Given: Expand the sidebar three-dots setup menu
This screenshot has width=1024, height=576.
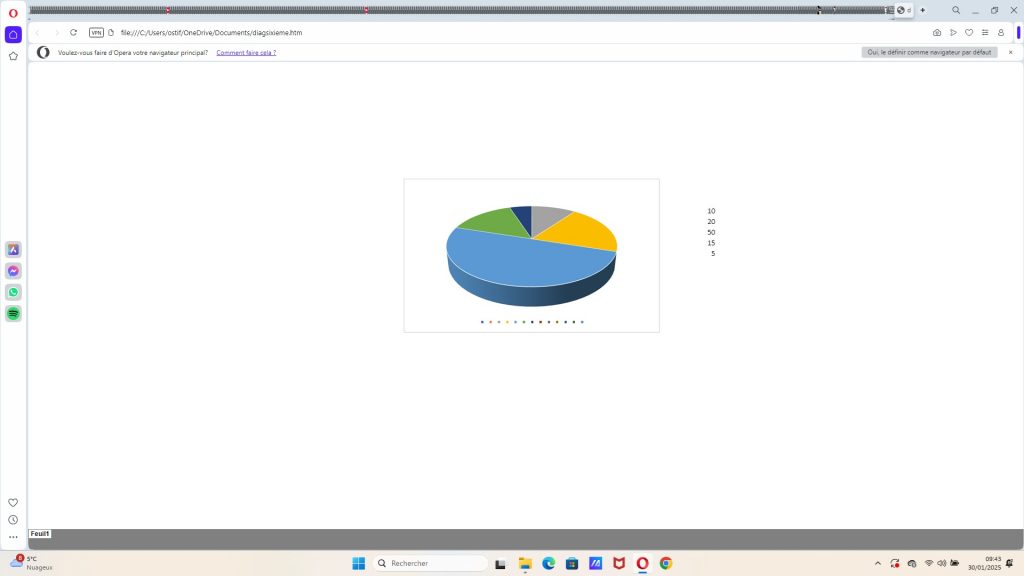Looking at the screenshot, I should pyautogui.click(x=13, y=537).
